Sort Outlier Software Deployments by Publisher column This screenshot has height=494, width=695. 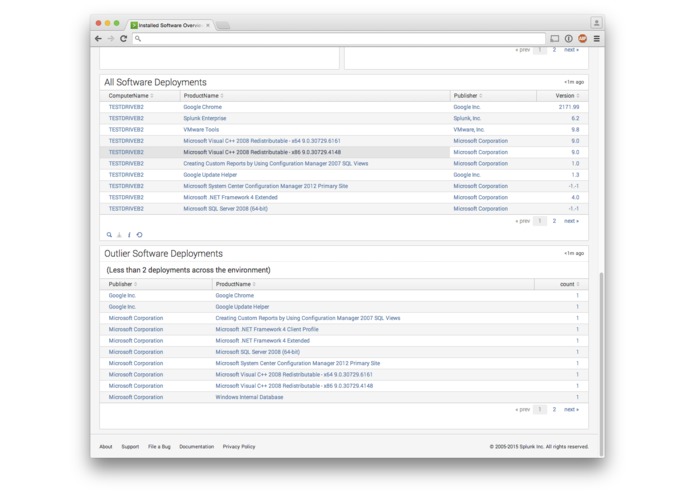[x=123, y=284]
